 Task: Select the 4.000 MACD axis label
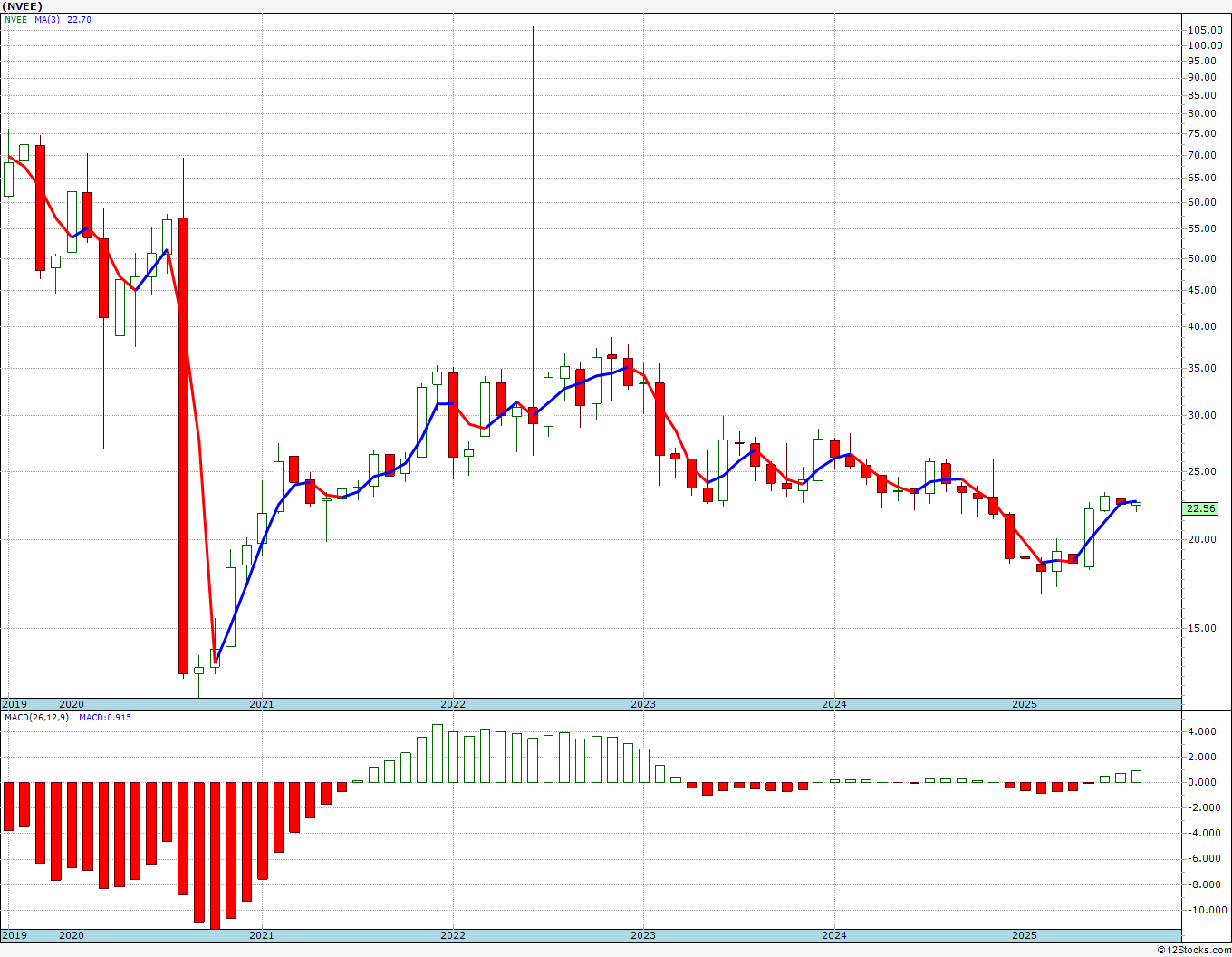1202,732
